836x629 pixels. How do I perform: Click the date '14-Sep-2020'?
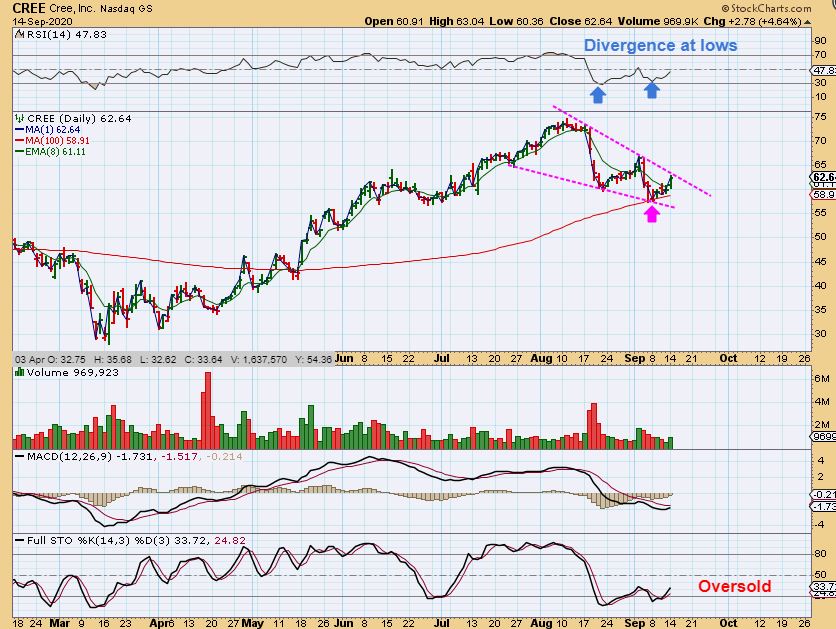tap(43, 21)
